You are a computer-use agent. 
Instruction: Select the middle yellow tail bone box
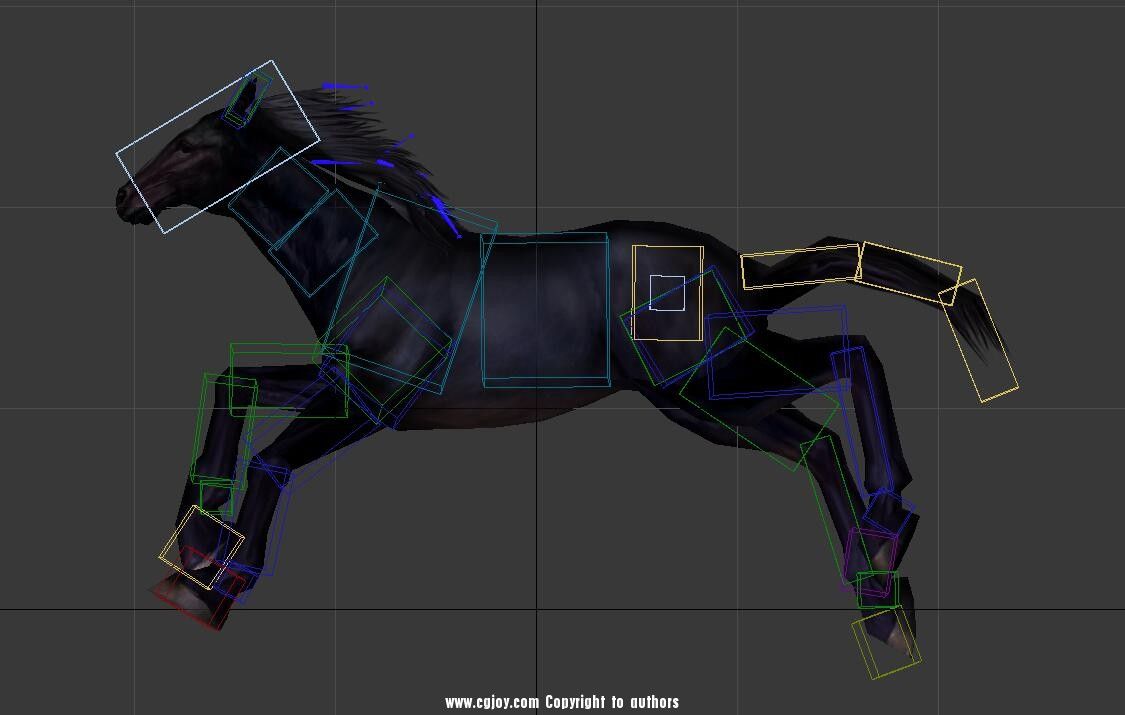(x=909, y=271)
